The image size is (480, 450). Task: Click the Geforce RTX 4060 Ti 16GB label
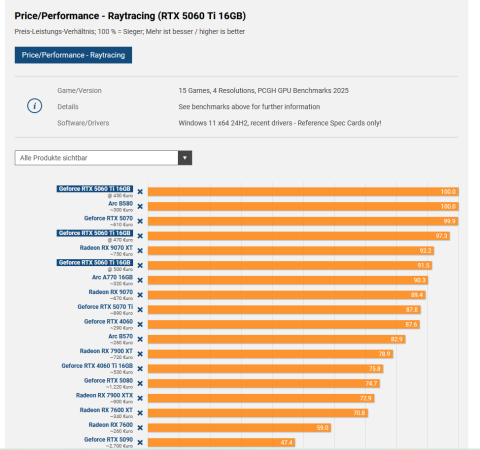[97, 366]
